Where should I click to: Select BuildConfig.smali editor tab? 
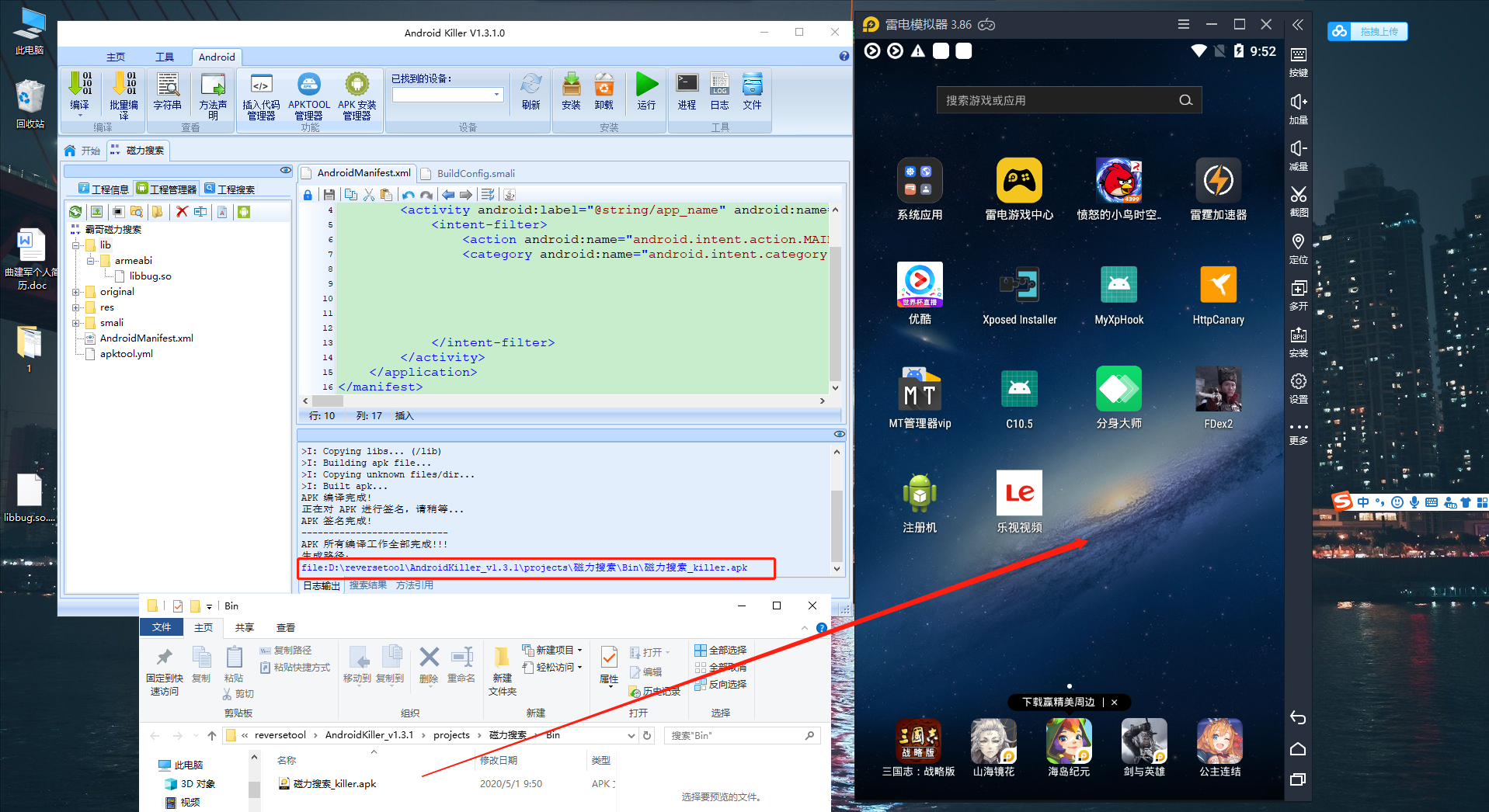pos(468,173)
